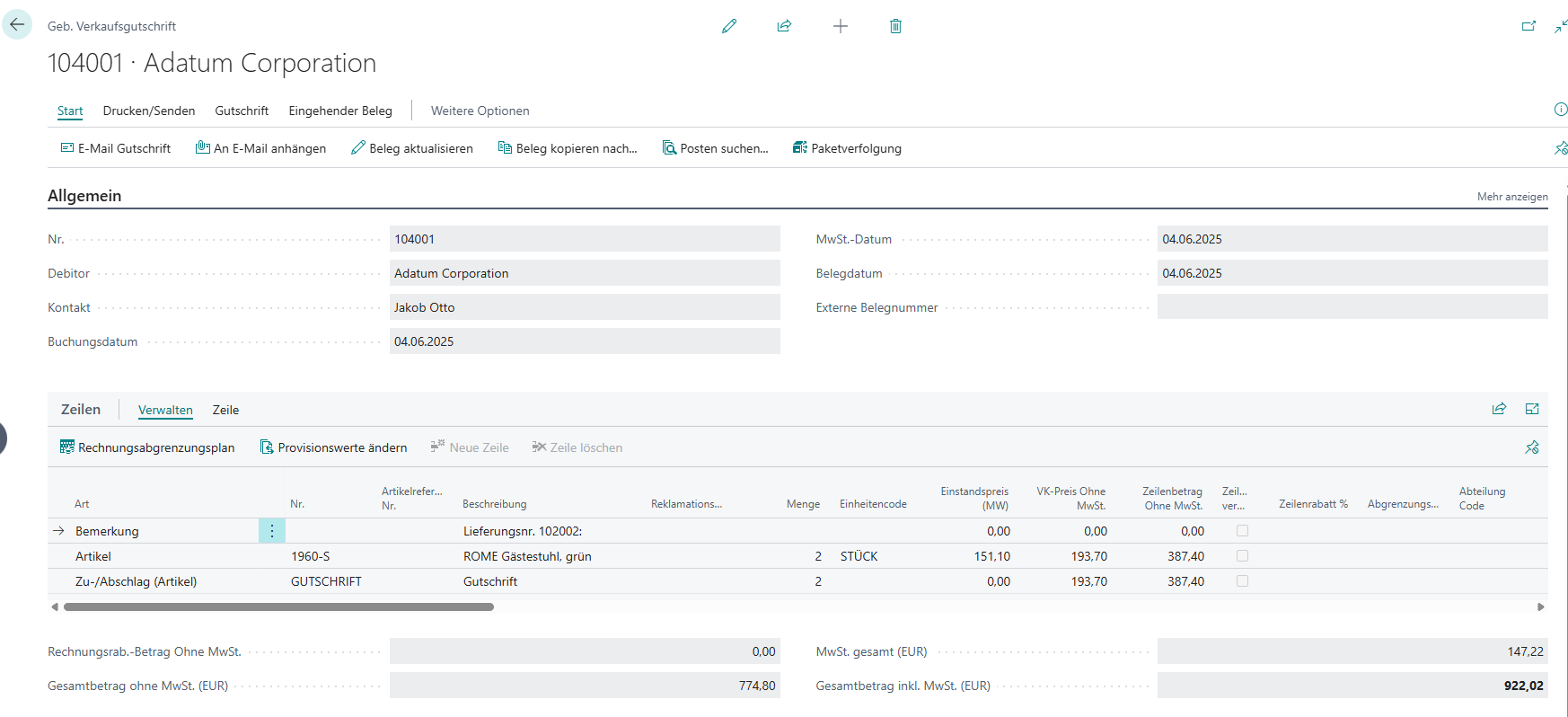The width and height of the screenshot is (1568, 717).
Task: Click the horizontal scrollbar of the lines grid
Action: [278, 606]
